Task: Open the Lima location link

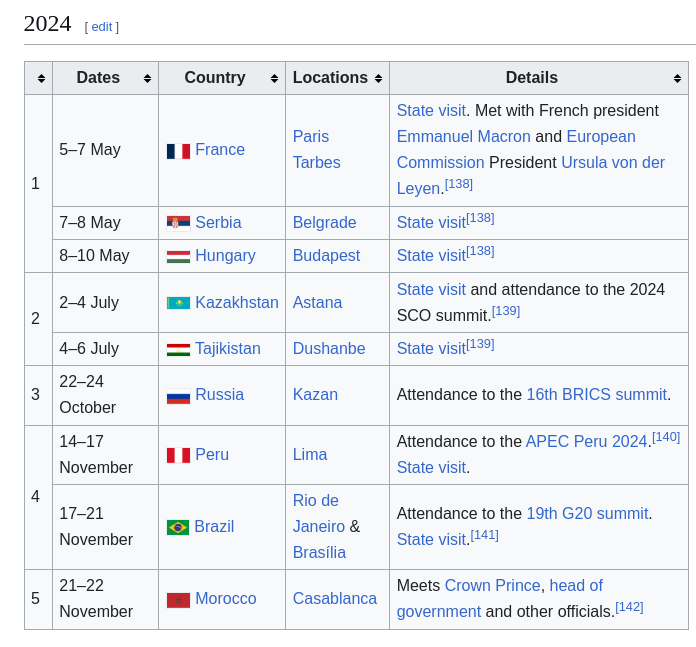Action: tap(310, 454)
